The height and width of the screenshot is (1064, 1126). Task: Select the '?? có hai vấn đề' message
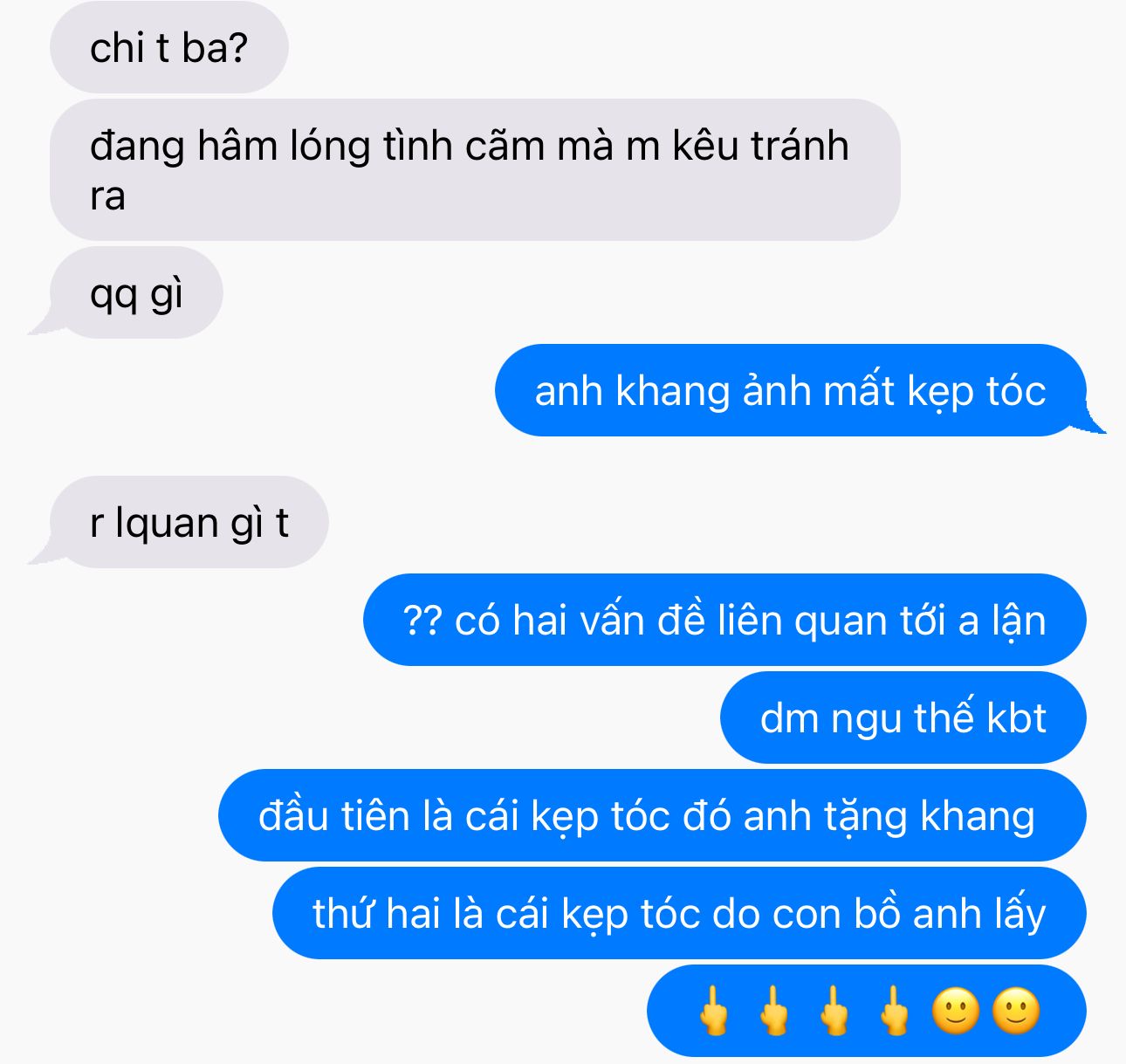[724, 620]
